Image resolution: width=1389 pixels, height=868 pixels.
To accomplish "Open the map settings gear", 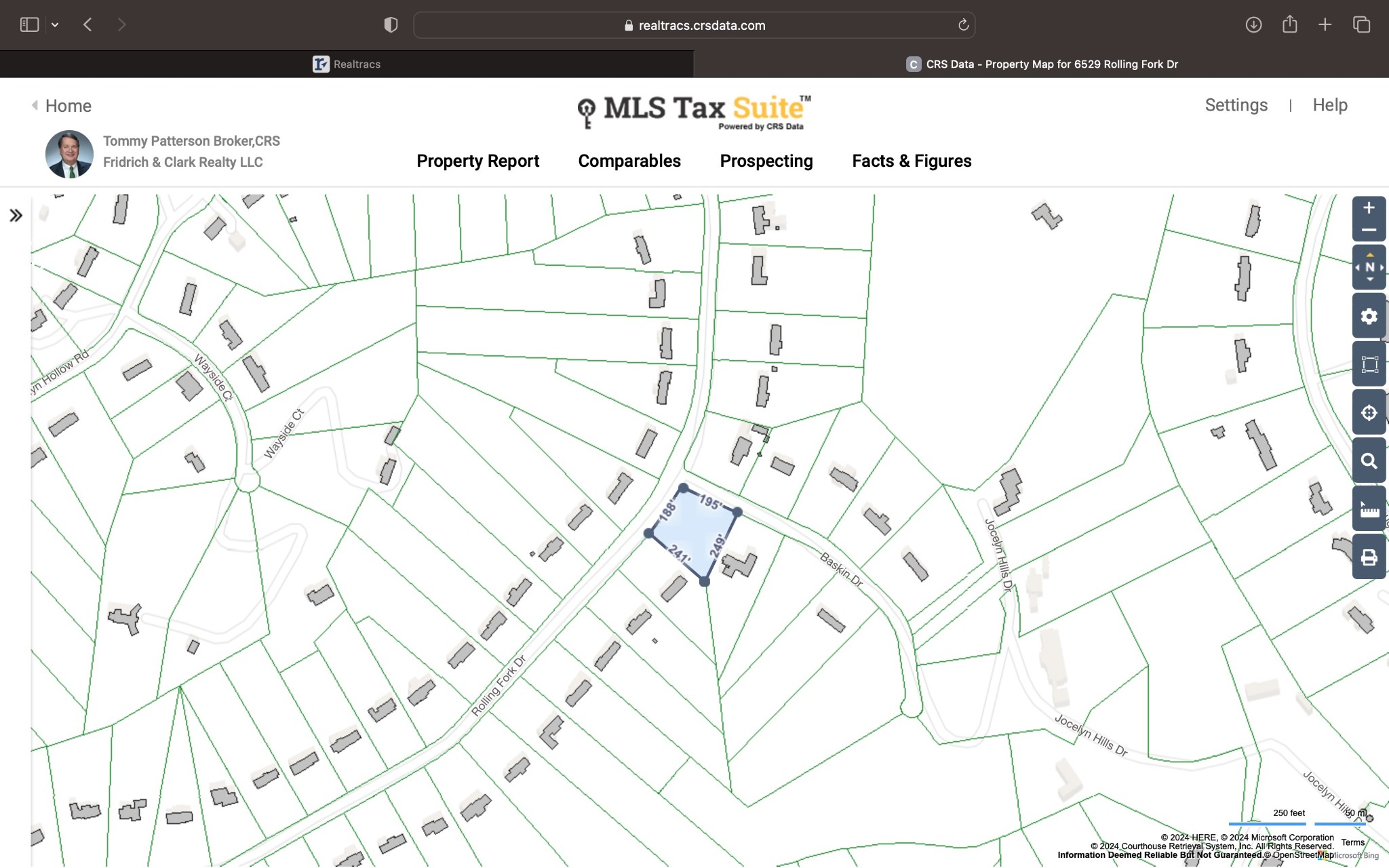I will coord(1369,316).
